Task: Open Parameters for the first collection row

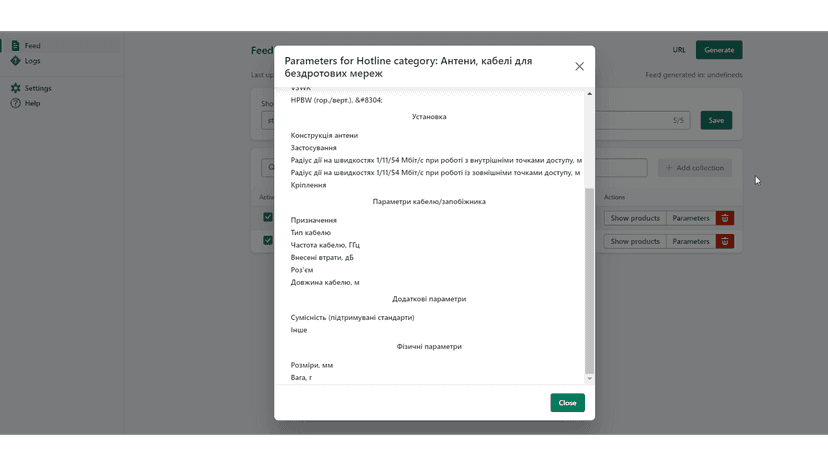Action: 691,218
